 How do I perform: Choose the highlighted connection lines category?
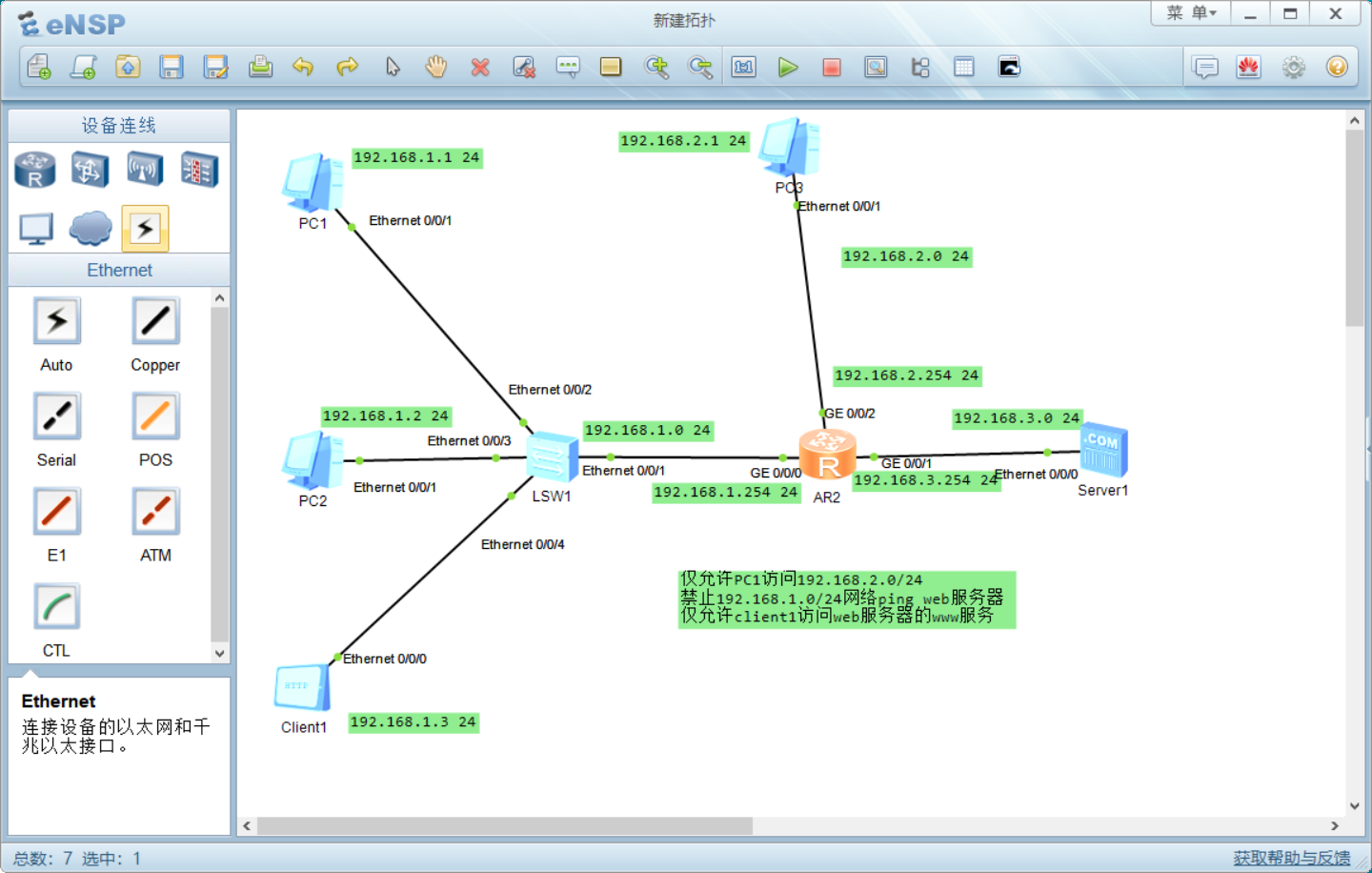(x=145, y=229)
